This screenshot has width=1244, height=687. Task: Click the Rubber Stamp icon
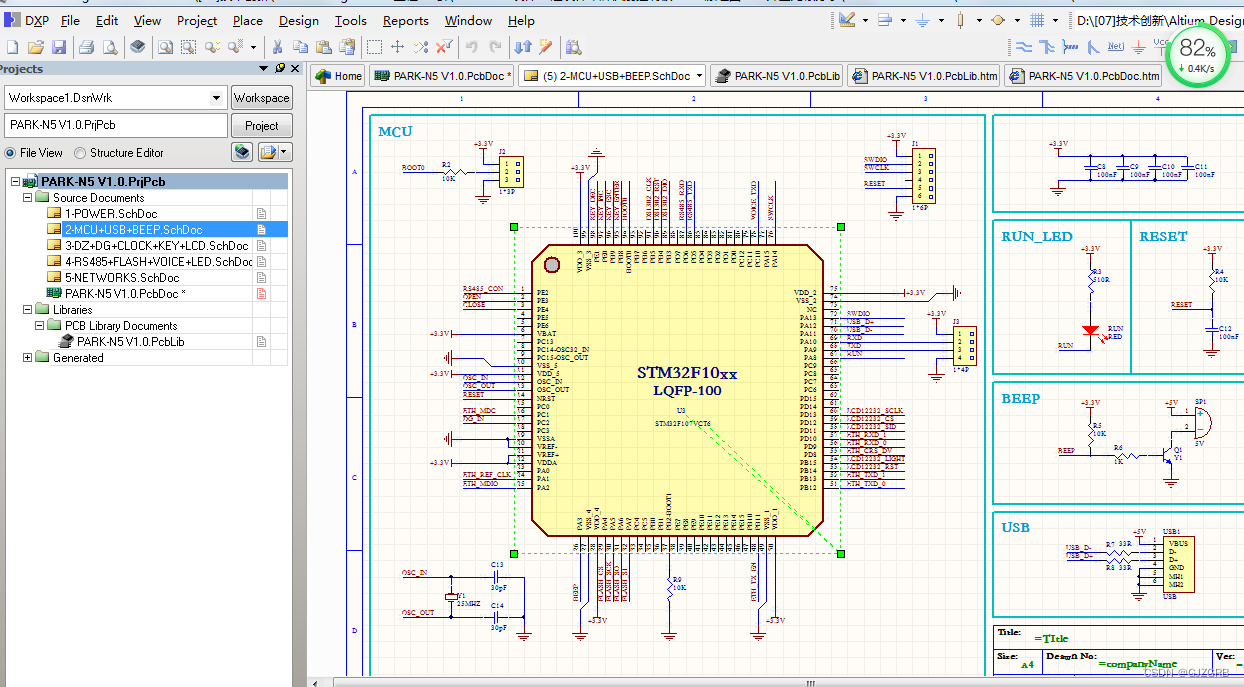347,47
